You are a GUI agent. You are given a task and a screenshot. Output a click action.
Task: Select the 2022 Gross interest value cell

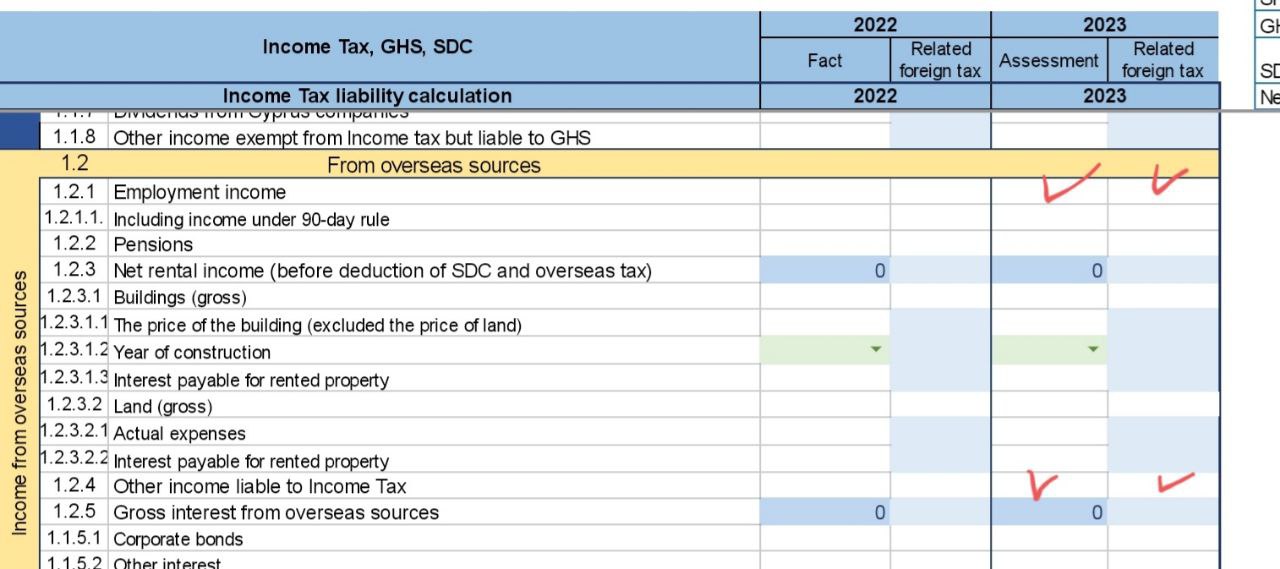click(825, 512)
